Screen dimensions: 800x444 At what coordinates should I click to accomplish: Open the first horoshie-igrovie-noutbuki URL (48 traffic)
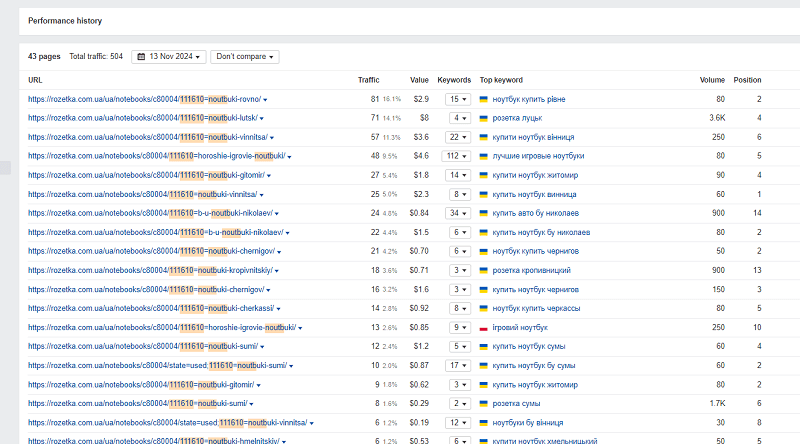click(x=157, y=156)
